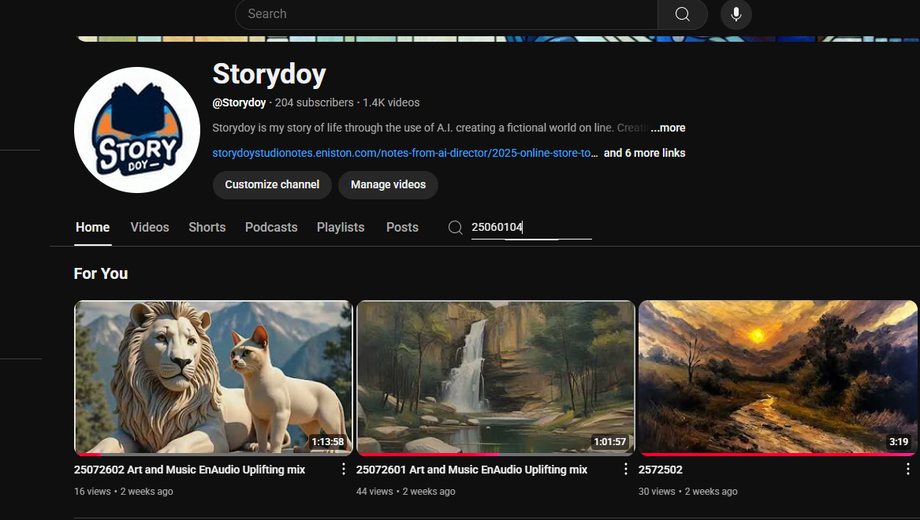Open options menu for 25072601 video
The image size is (920, 520).
click(626, 469)
